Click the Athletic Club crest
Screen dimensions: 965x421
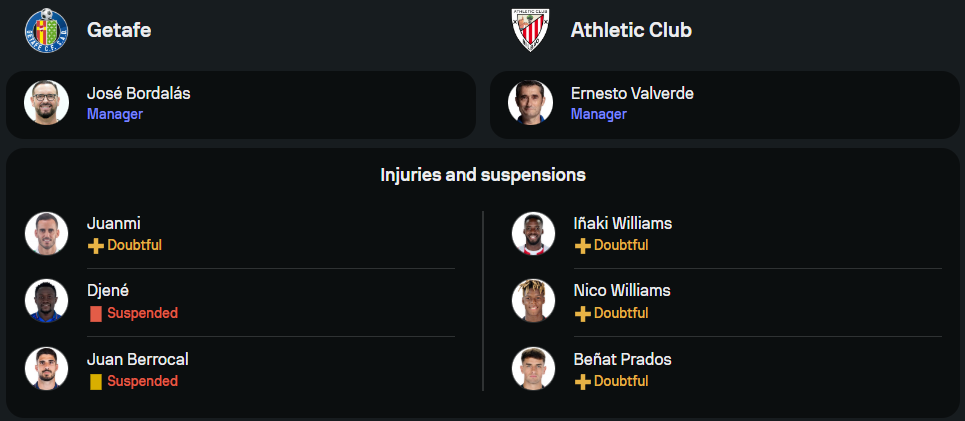(530, 30)
